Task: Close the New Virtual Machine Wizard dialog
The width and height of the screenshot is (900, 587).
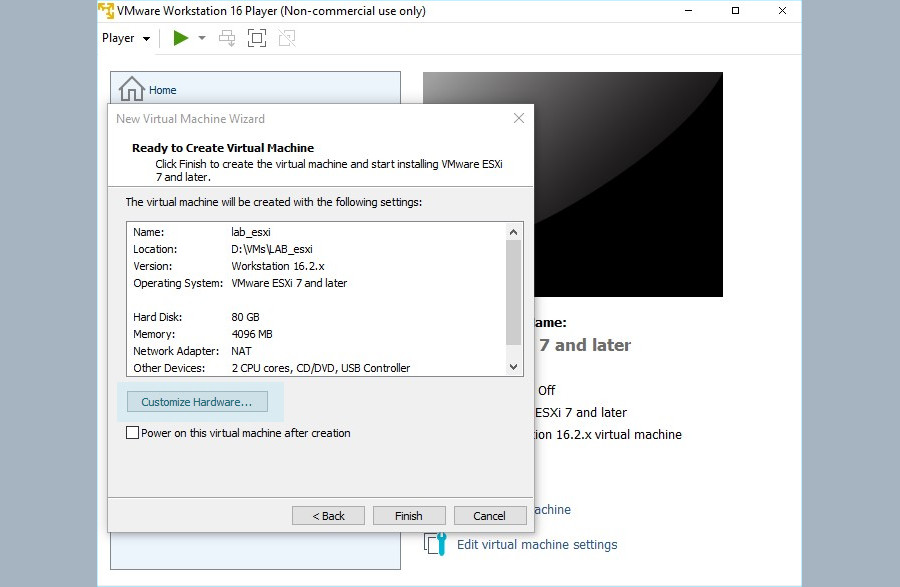Action: (519, 118)
